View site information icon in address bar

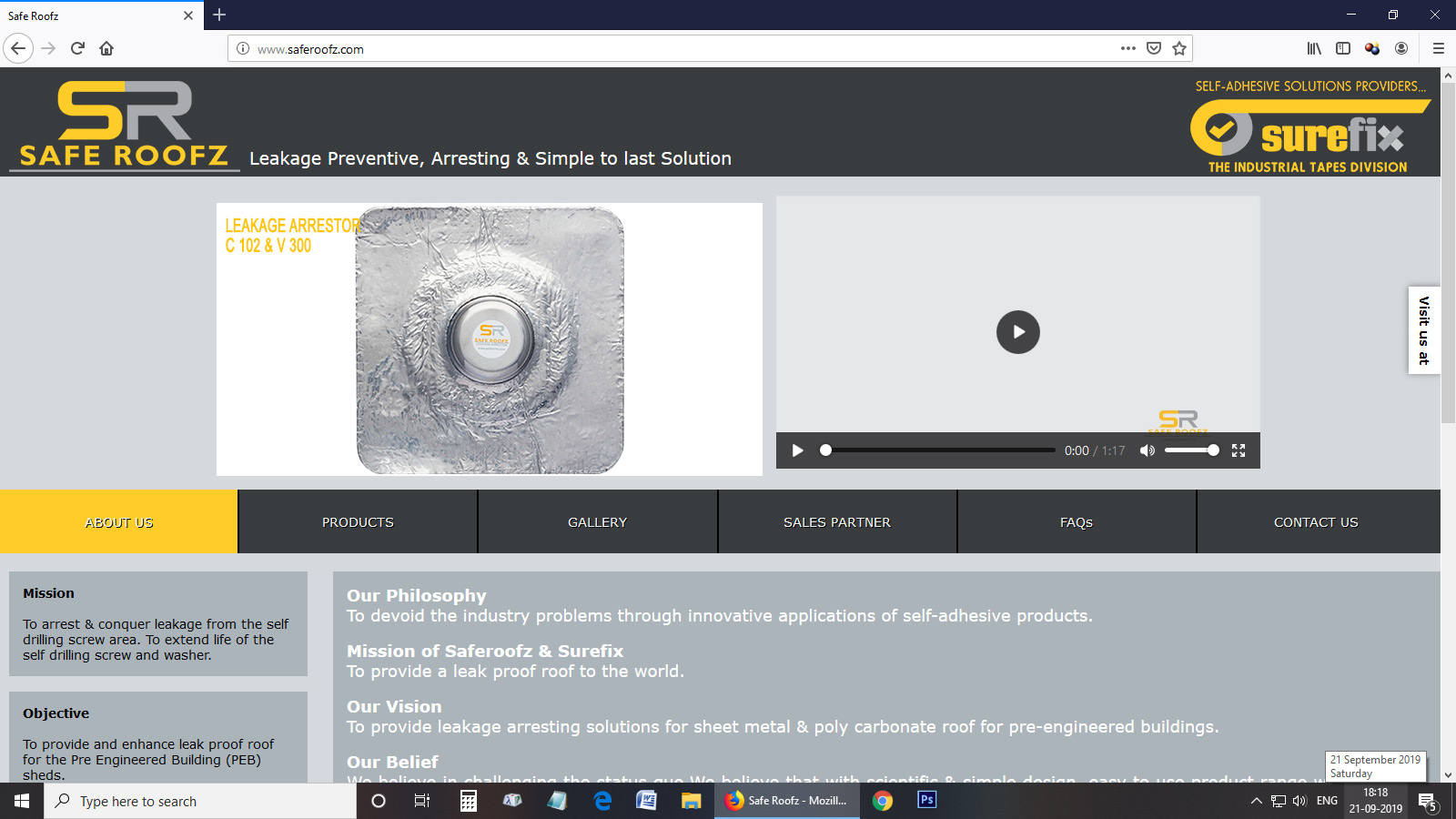[x=243, y=49]
